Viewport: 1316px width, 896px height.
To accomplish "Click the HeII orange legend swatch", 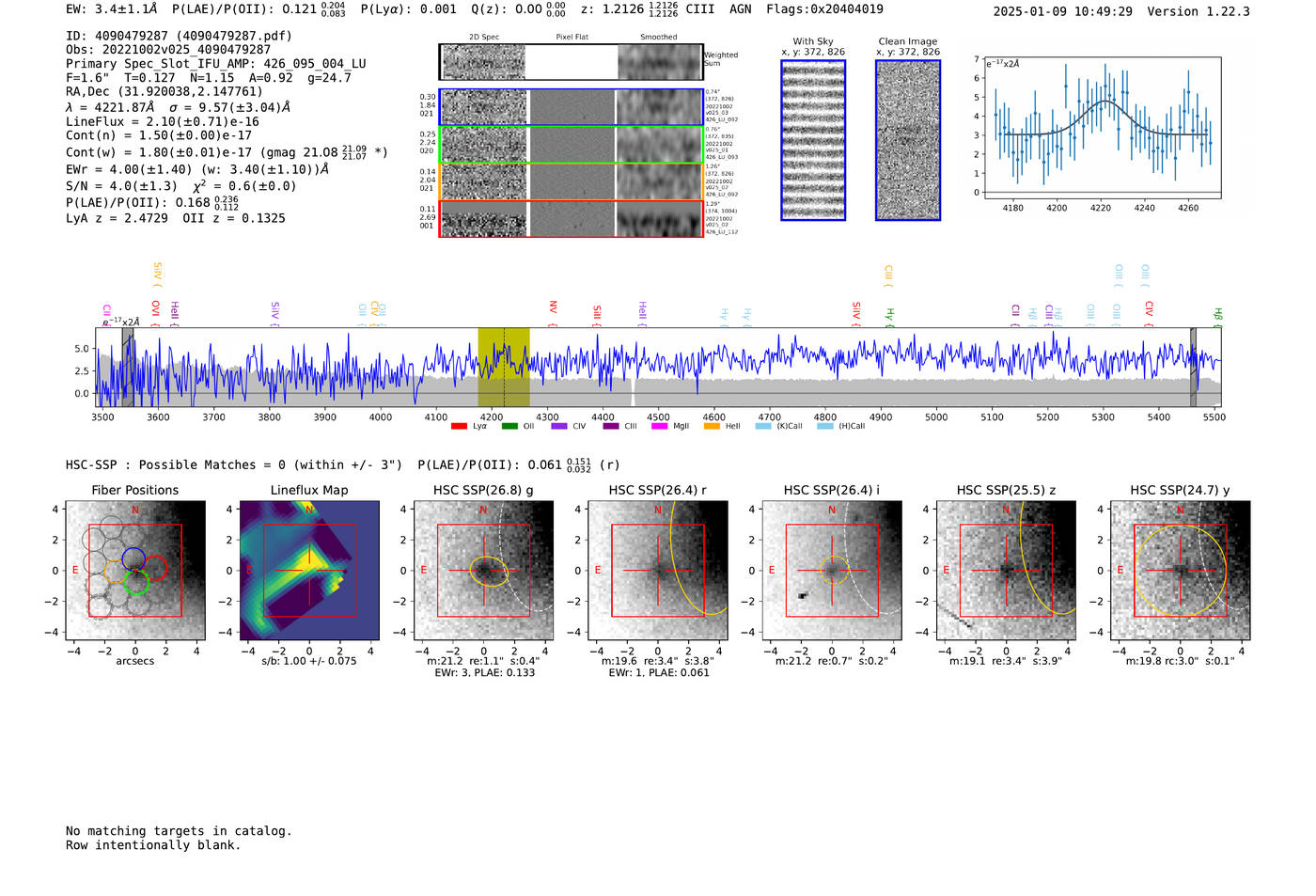I will coord(713,427).
